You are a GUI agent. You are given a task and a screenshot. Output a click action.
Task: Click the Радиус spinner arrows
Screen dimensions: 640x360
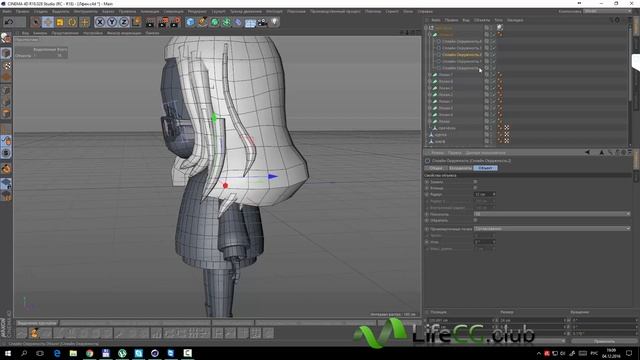494,194
